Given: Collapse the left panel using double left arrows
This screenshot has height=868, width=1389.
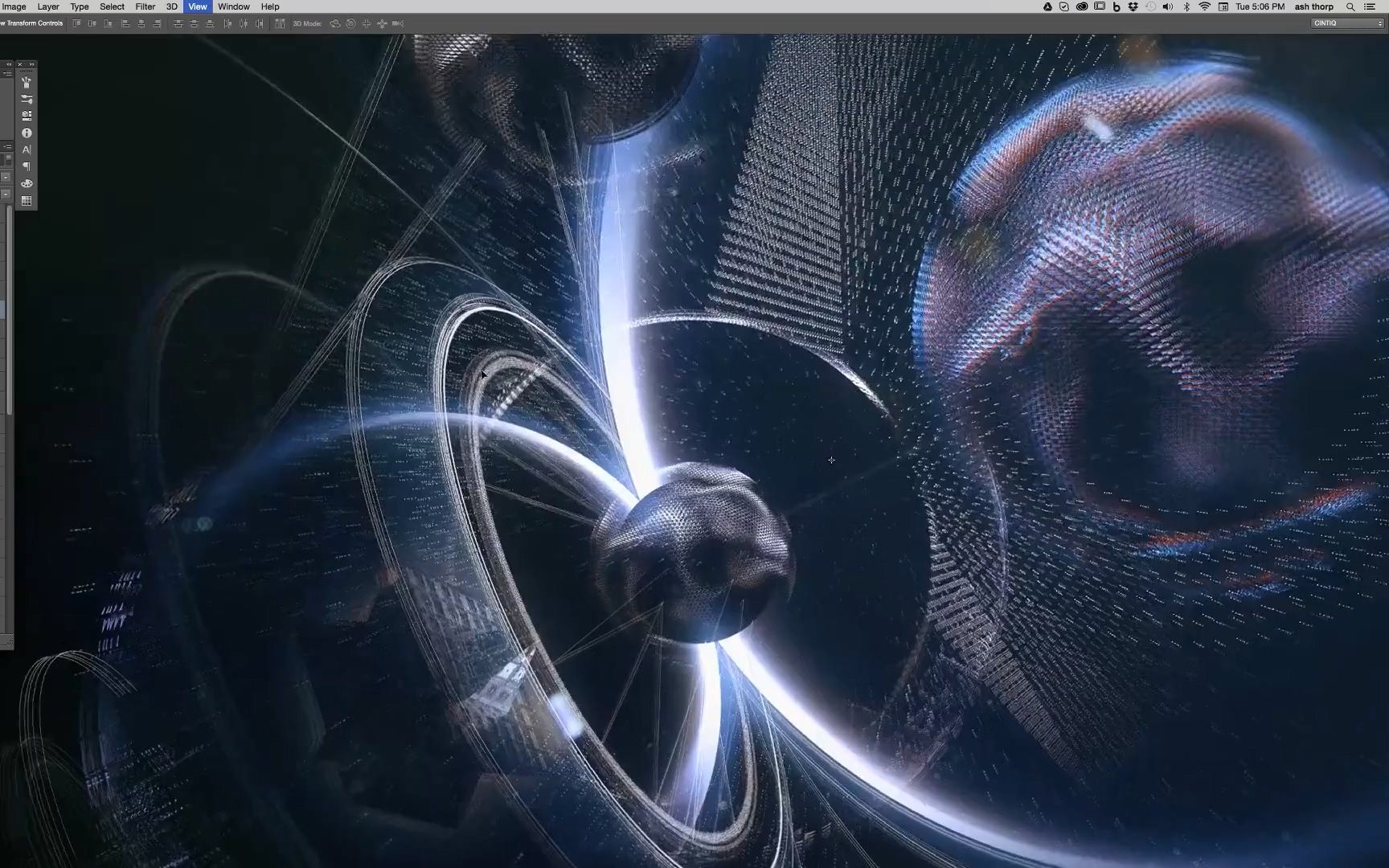Looking at the screenshot, I should (x=9, y=64).
